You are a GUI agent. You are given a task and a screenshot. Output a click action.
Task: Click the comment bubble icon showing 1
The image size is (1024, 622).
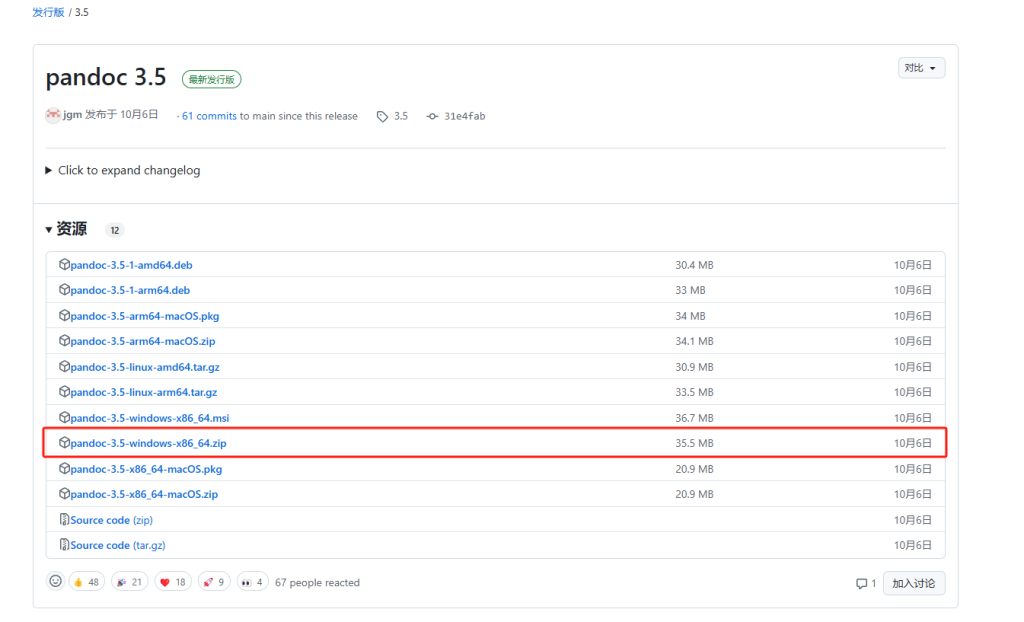point(861,583)
